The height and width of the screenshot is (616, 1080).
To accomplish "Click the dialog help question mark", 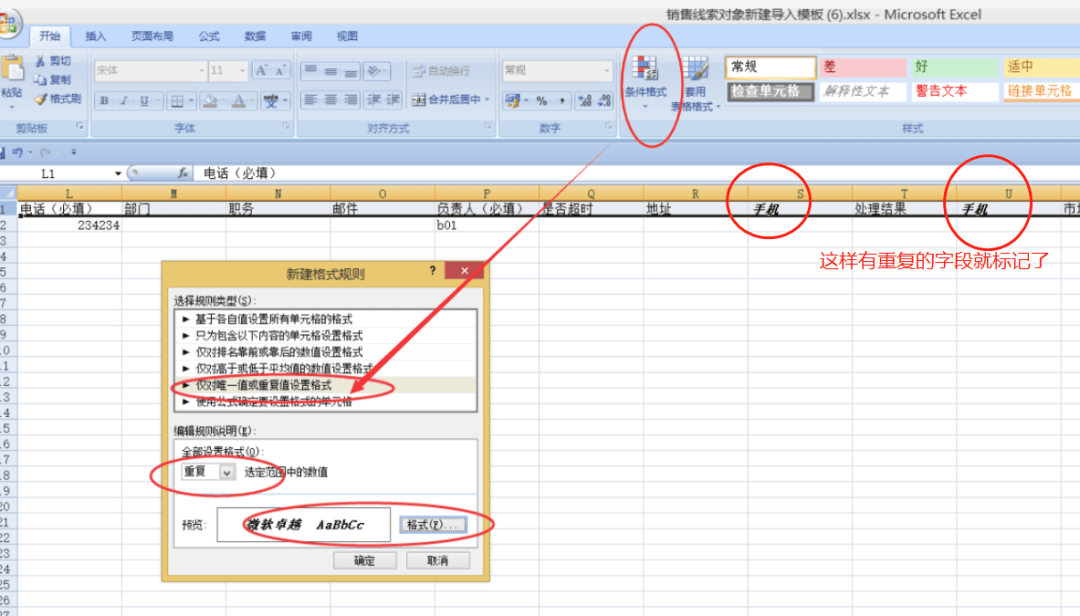I will [x=433, y=271].
